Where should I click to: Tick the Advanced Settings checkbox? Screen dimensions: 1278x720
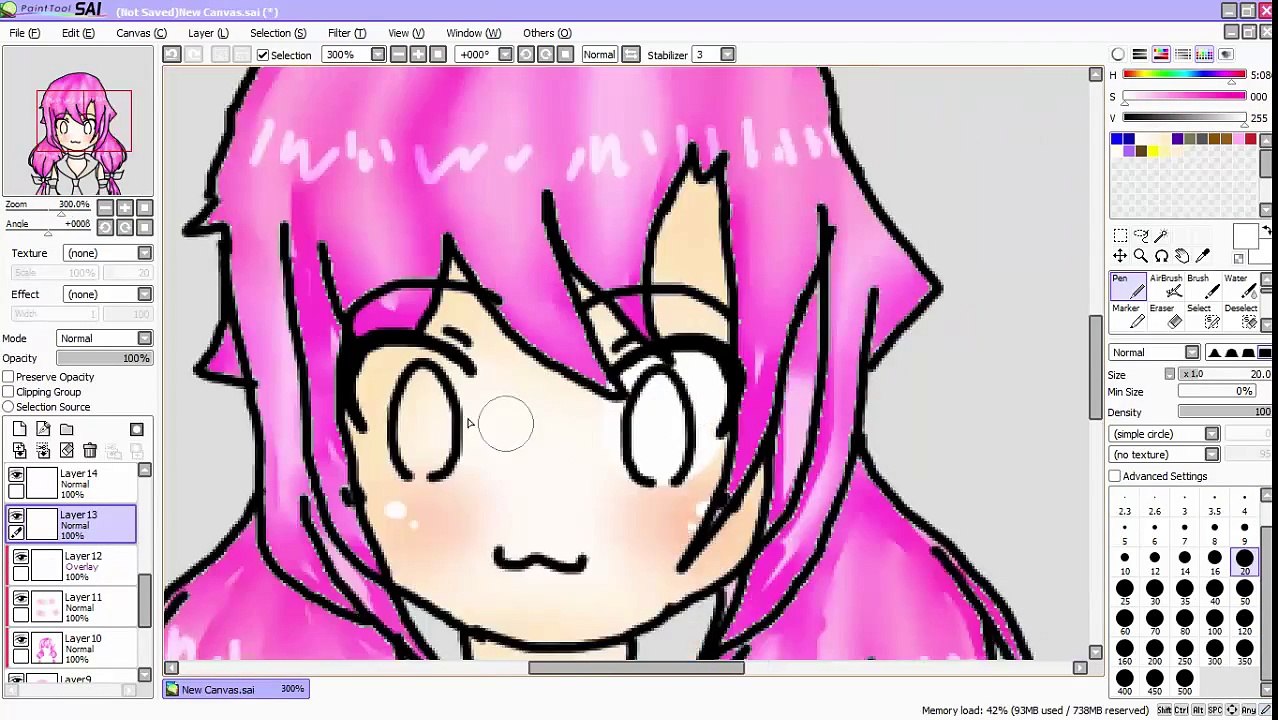coord(1115,477)
